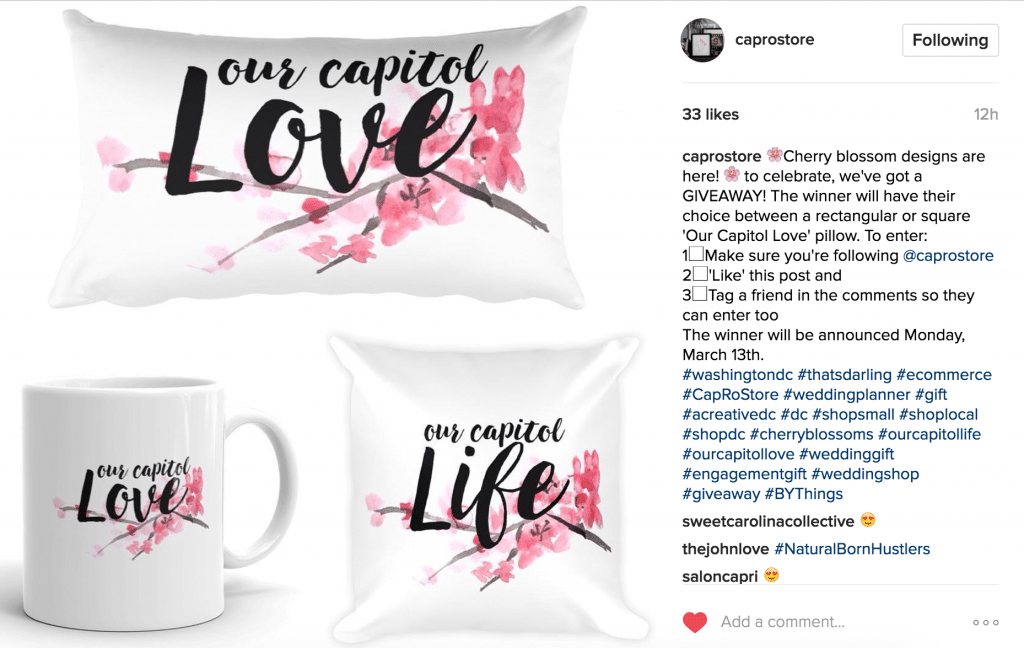Toggle the Following button
1024x648 pixels.
950,40
